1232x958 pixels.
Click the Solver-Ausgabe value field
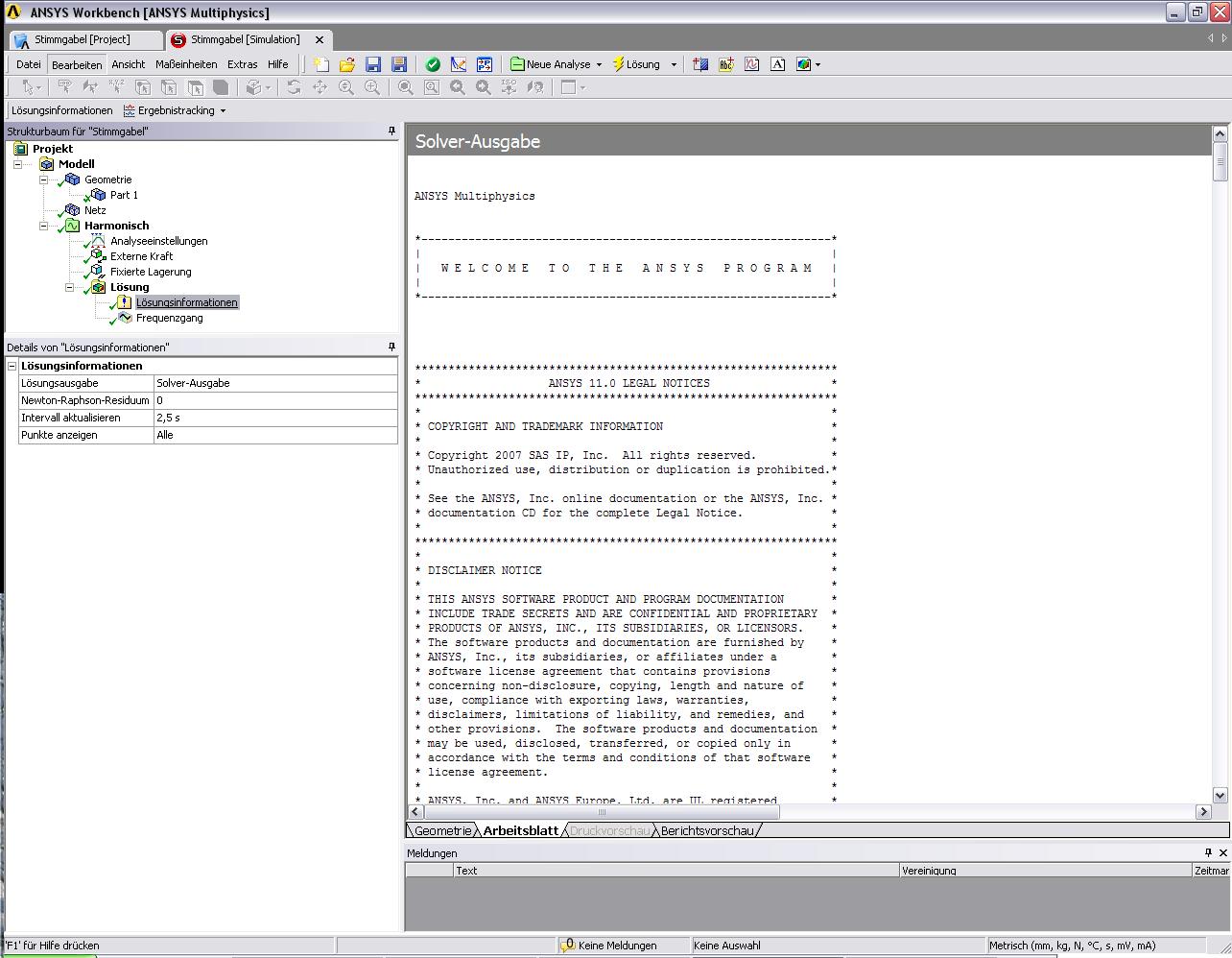click(275, 383)
